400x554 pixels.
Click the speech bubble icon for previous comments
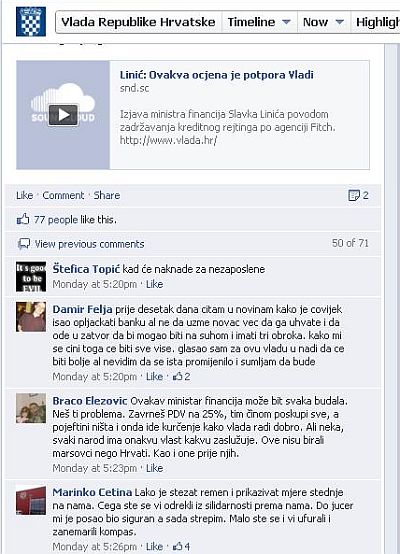click(24, 244)
